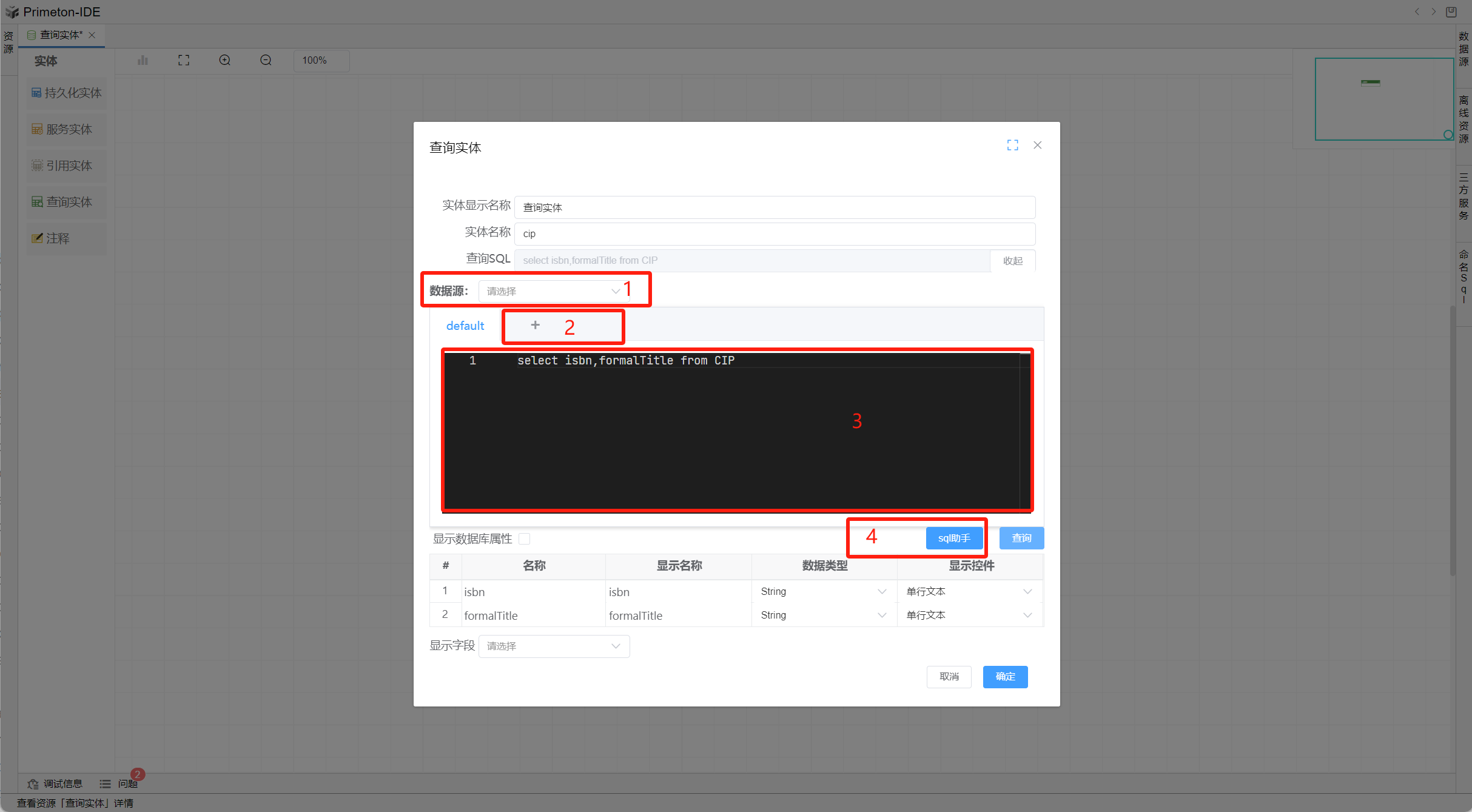The image size is (1472, 812).
Task: Add a new SQL tab with plus
Action: click(535, 325)
